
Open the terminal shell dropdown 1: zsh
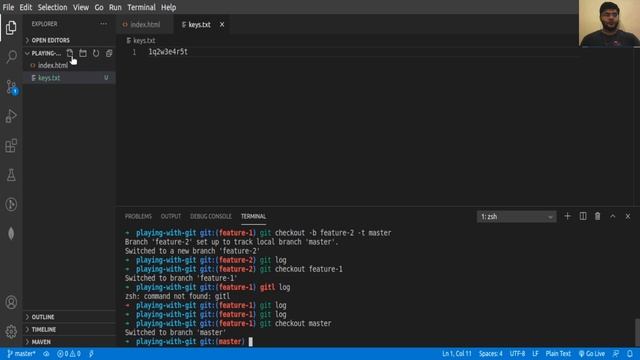click(x=516, y=217)
